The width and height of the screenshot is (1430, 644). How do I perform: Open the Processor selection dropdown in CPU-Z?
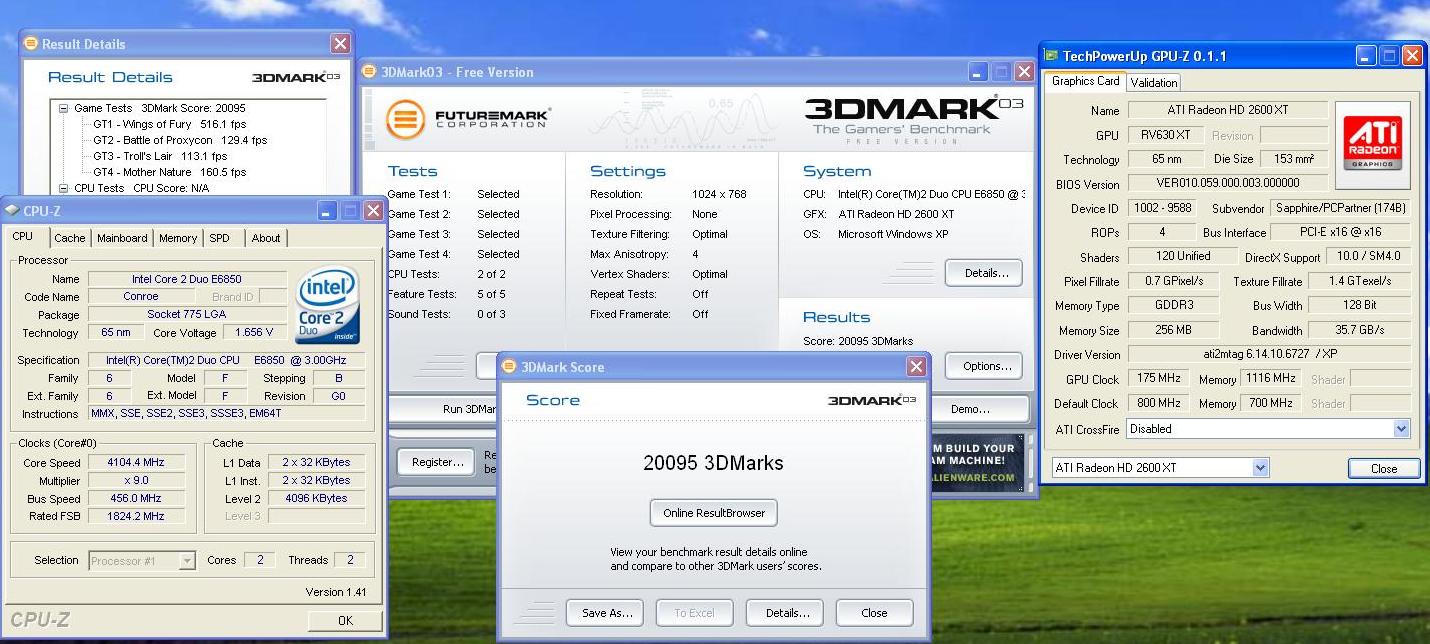[x=187, y=561]
